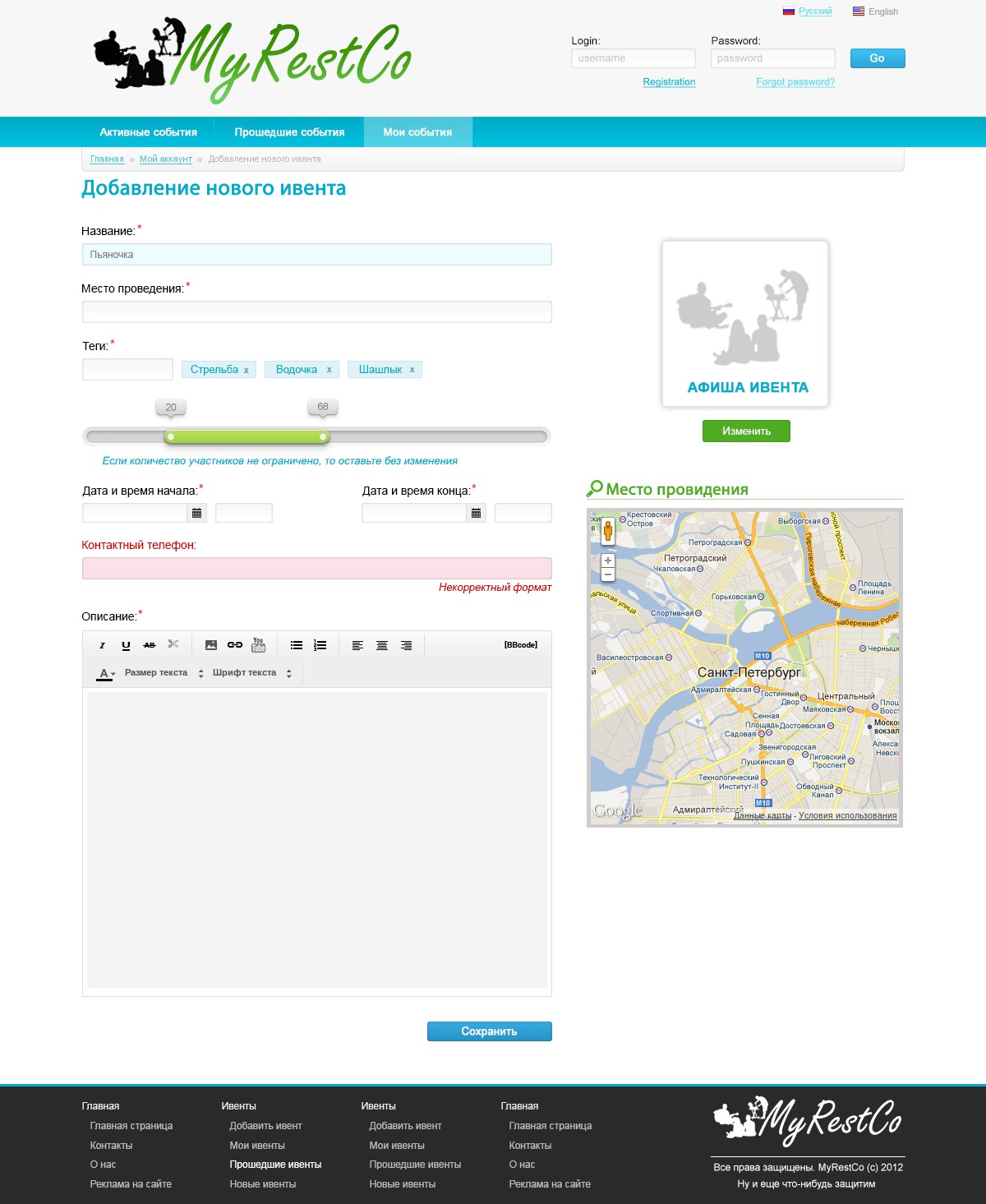Zoom in on the map
Viewport: 986px width, 1204px height.
[x=608, y=560]
